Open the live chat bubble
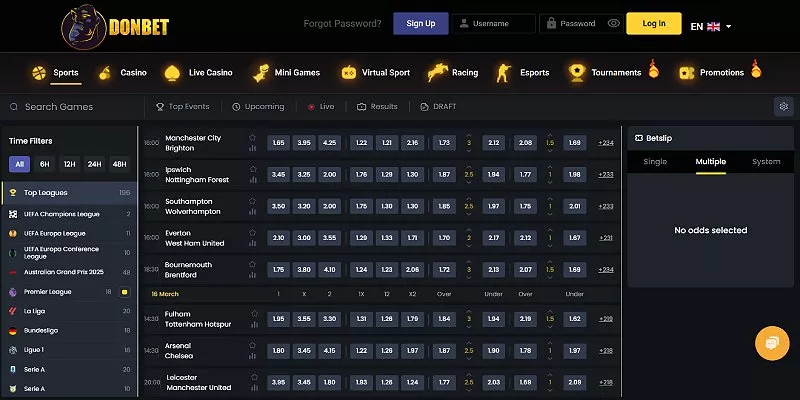 coord(772,343)
